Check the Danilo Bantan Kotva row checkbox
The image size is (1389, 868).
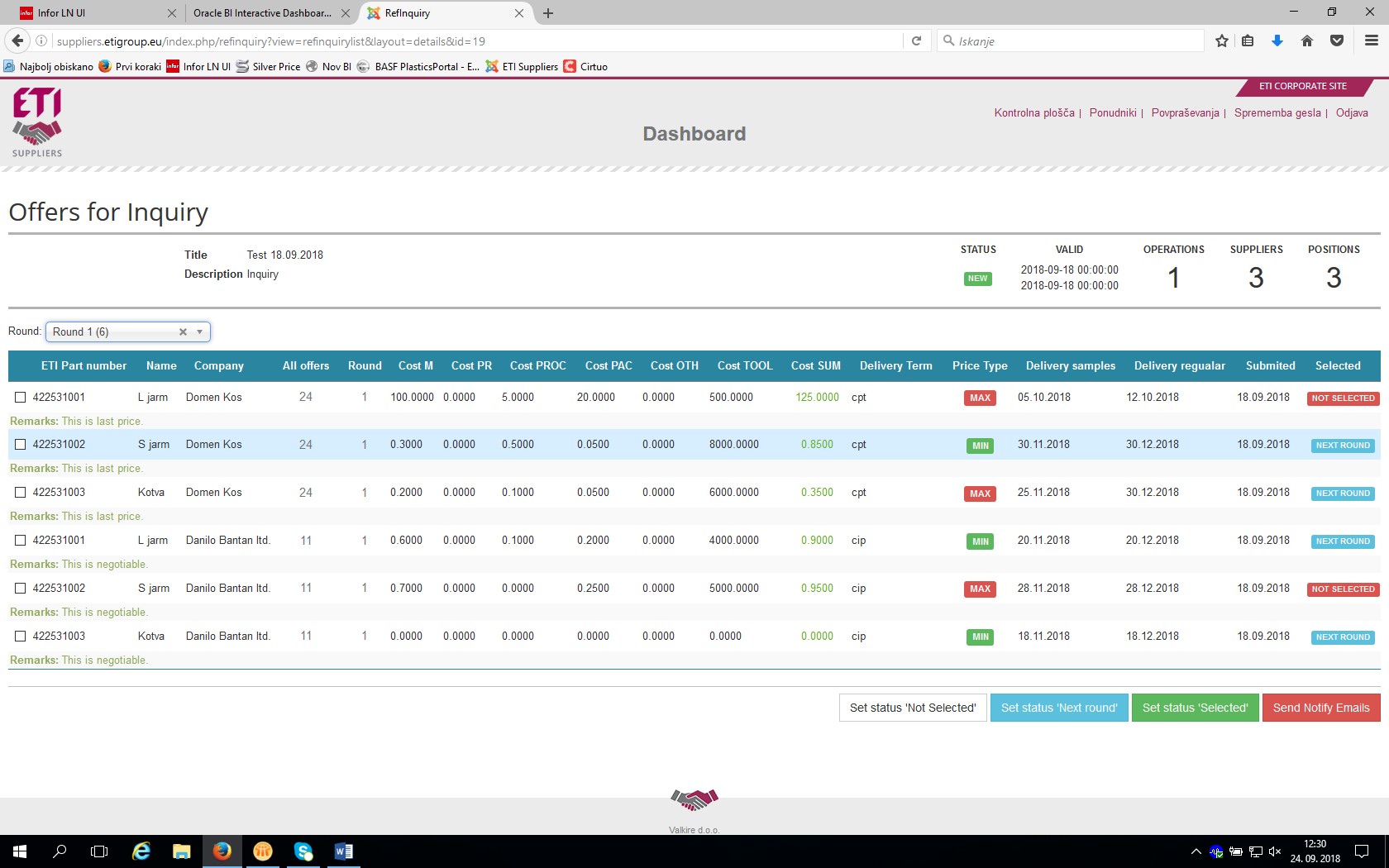pyautogui.click(x=21, y=637)
